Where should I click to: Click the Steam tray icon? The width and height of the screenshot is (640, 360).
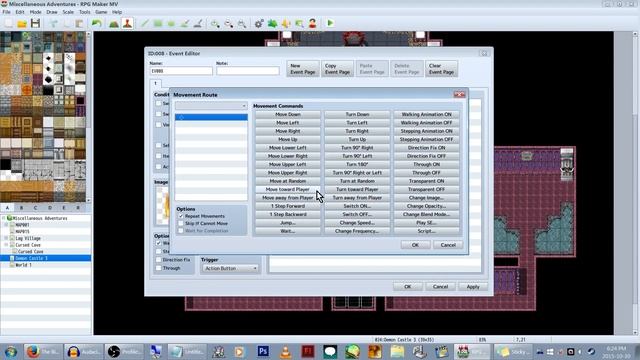point(591,351)
